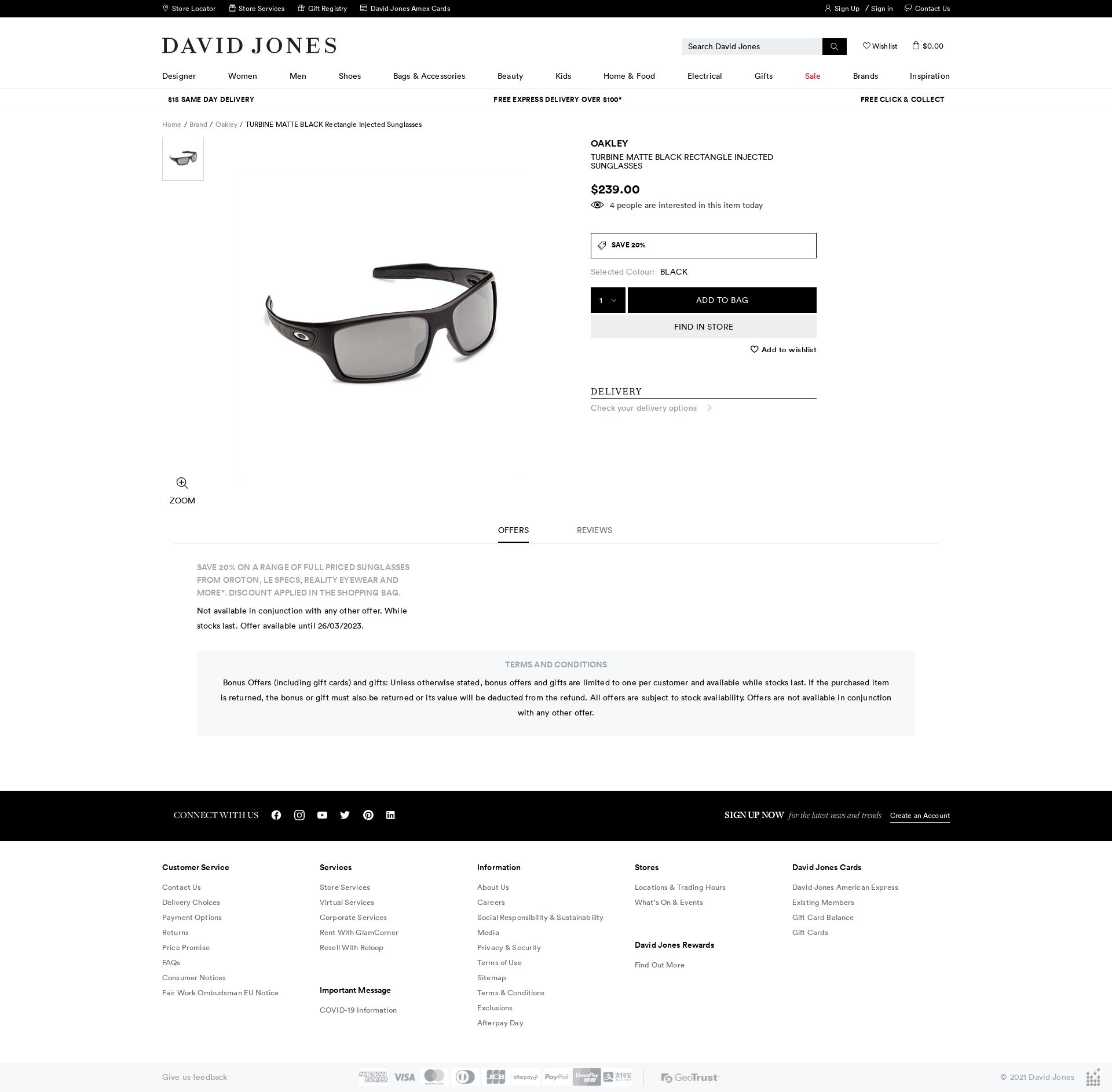The height and width of the screenshot is (1092, 1112).
Task: Click the Alipay payment icon
Action: [x=617, y=1077]
